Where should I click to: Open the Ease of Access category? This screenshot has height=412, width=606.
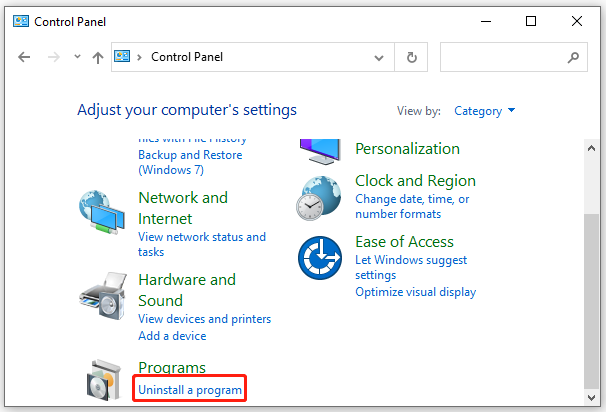(404, 242)
